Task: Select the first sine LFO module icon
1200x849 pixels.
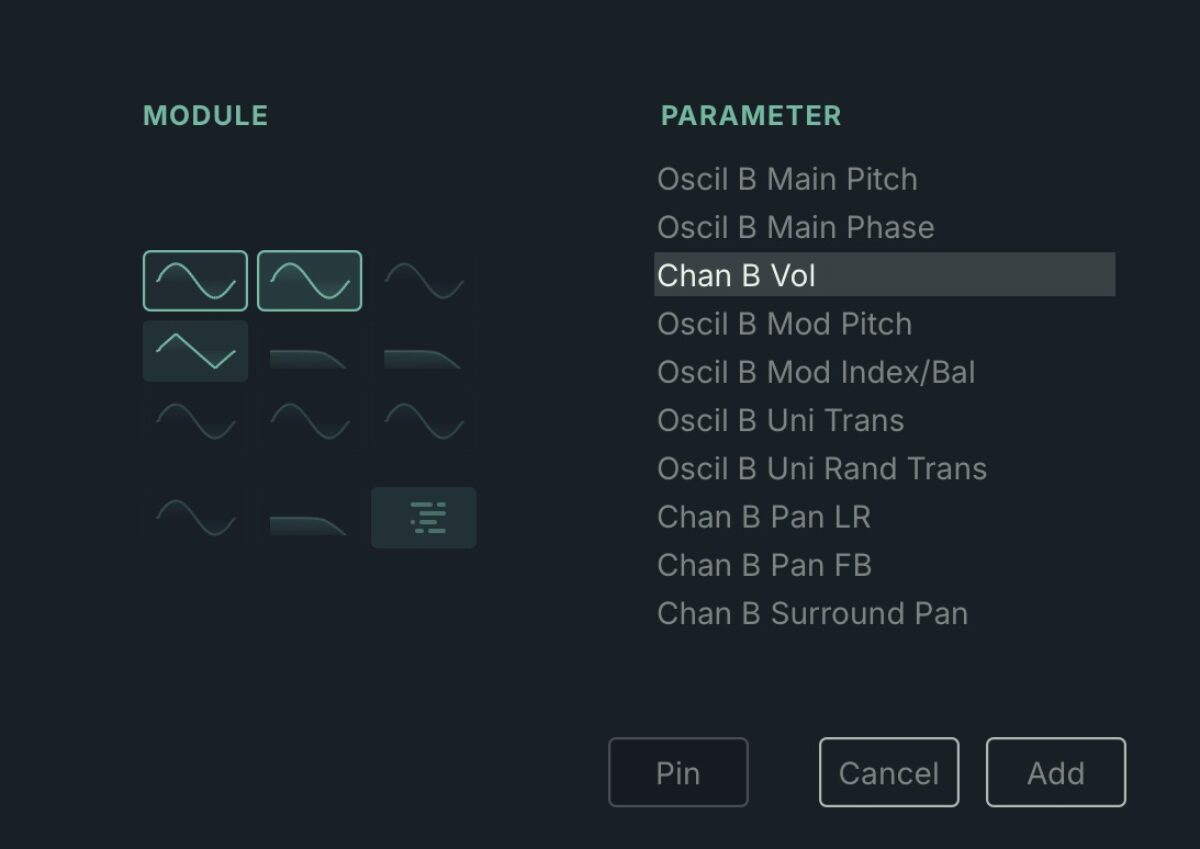Action: [x=195, y=280]
